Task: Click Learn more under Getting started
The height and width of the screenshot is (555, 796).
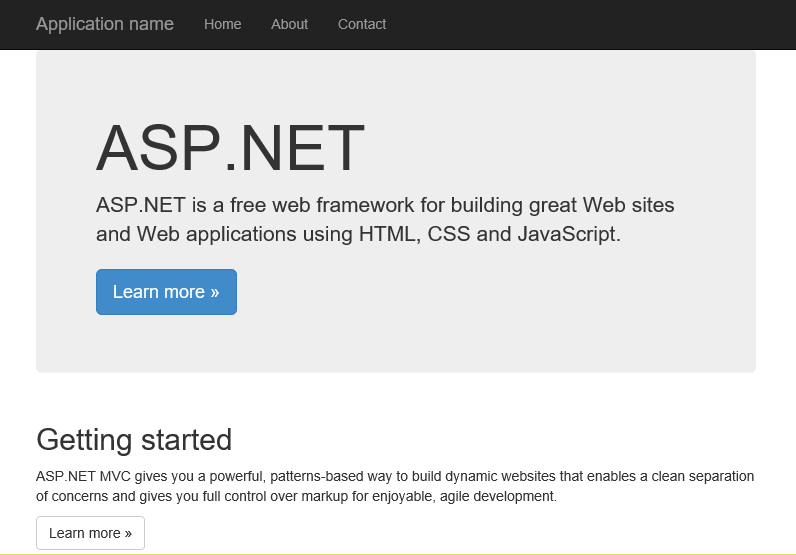Action: pyautogui.click(x=90, y=533)
